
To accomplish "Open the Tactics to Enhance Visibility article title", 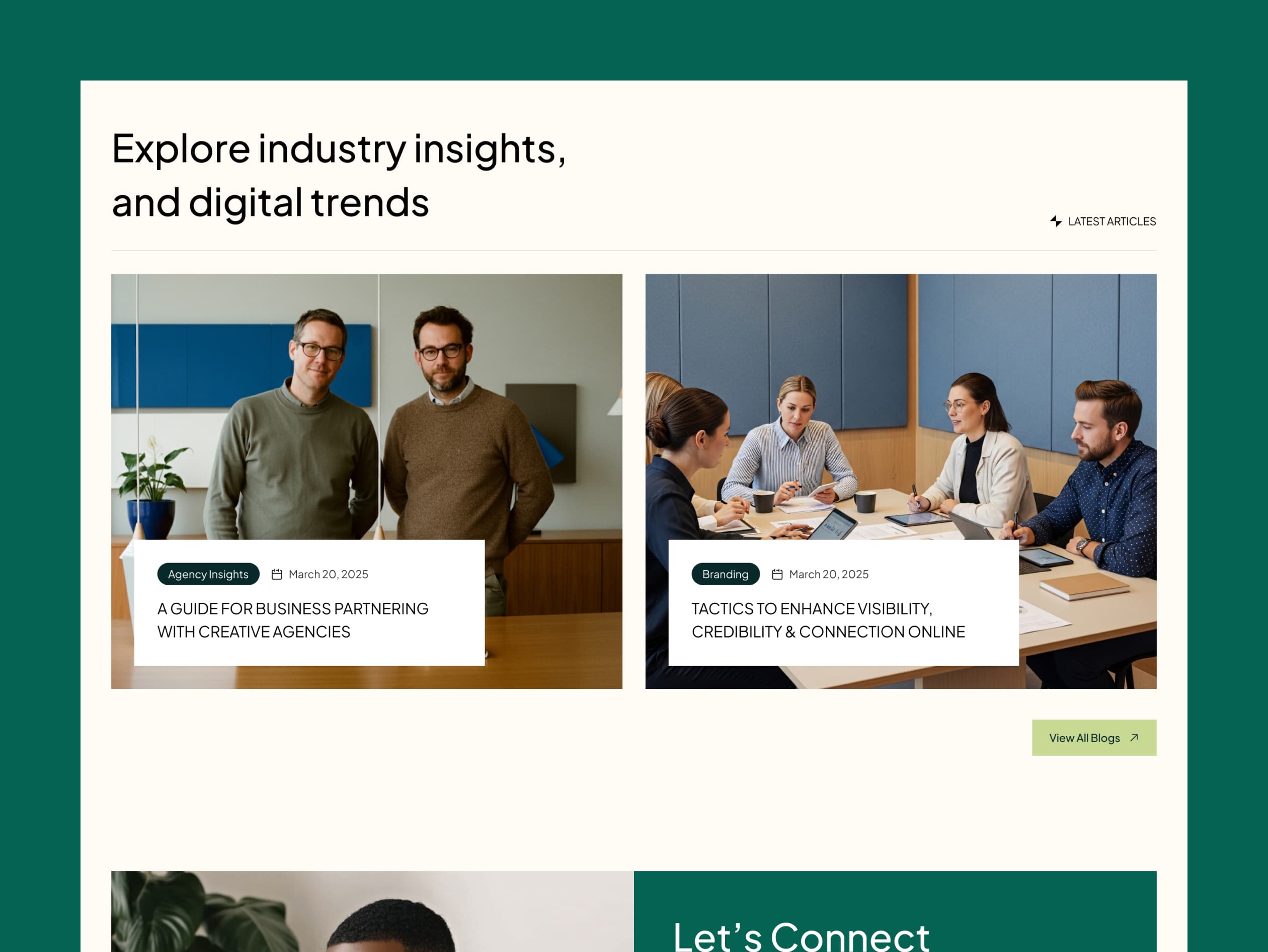I will click(828, 620).
